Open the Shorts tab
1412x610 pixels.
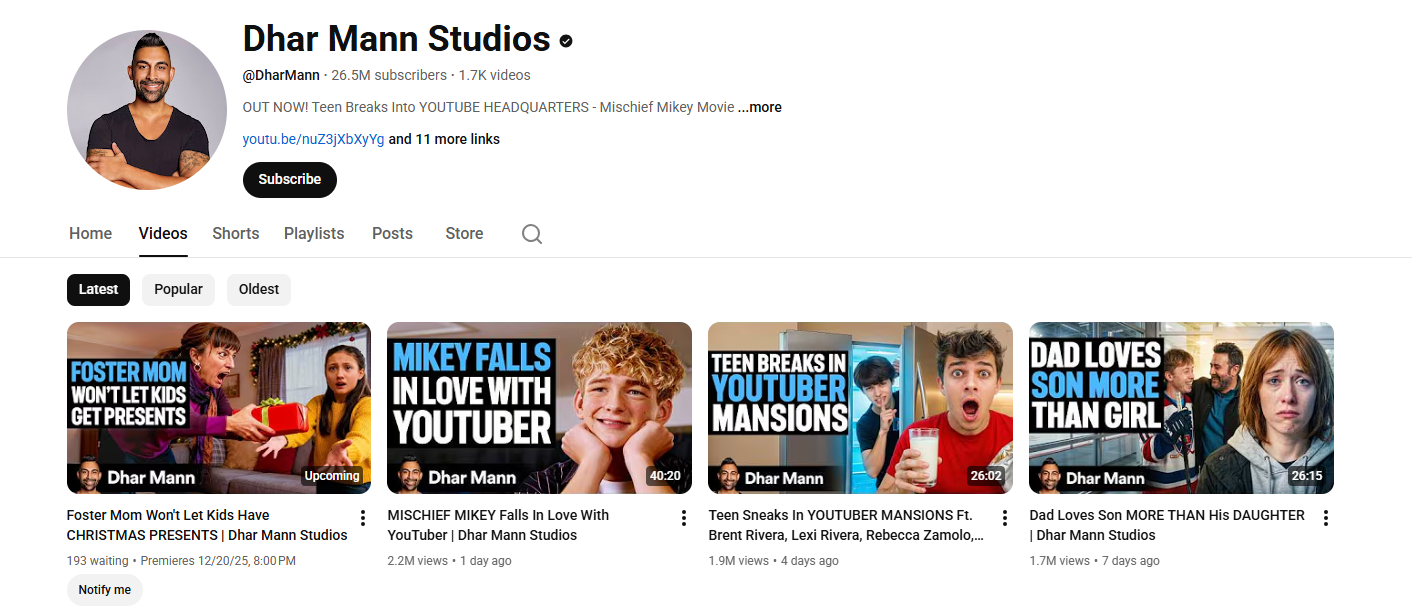(x=236, y=233)
